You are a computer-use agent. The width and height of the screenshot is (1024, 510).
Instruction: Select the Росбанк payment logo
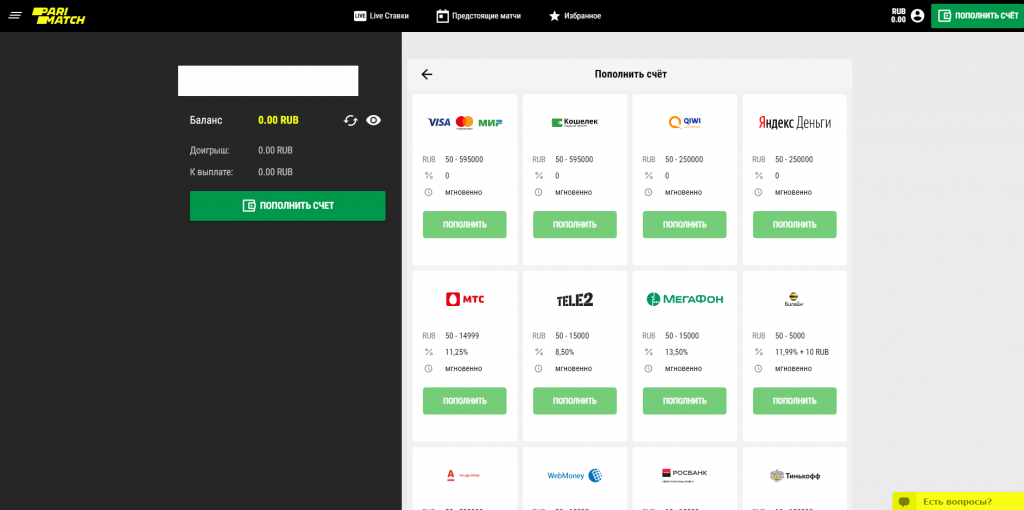pos(684,475)
